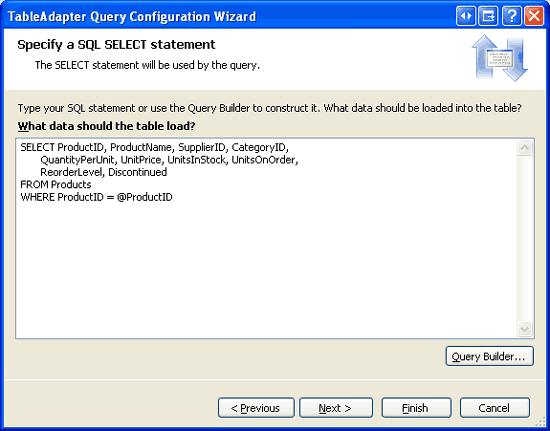
Task: Click the scroll down arrow of SQL box
Action: pyautogui.click(x=524, y=329)
